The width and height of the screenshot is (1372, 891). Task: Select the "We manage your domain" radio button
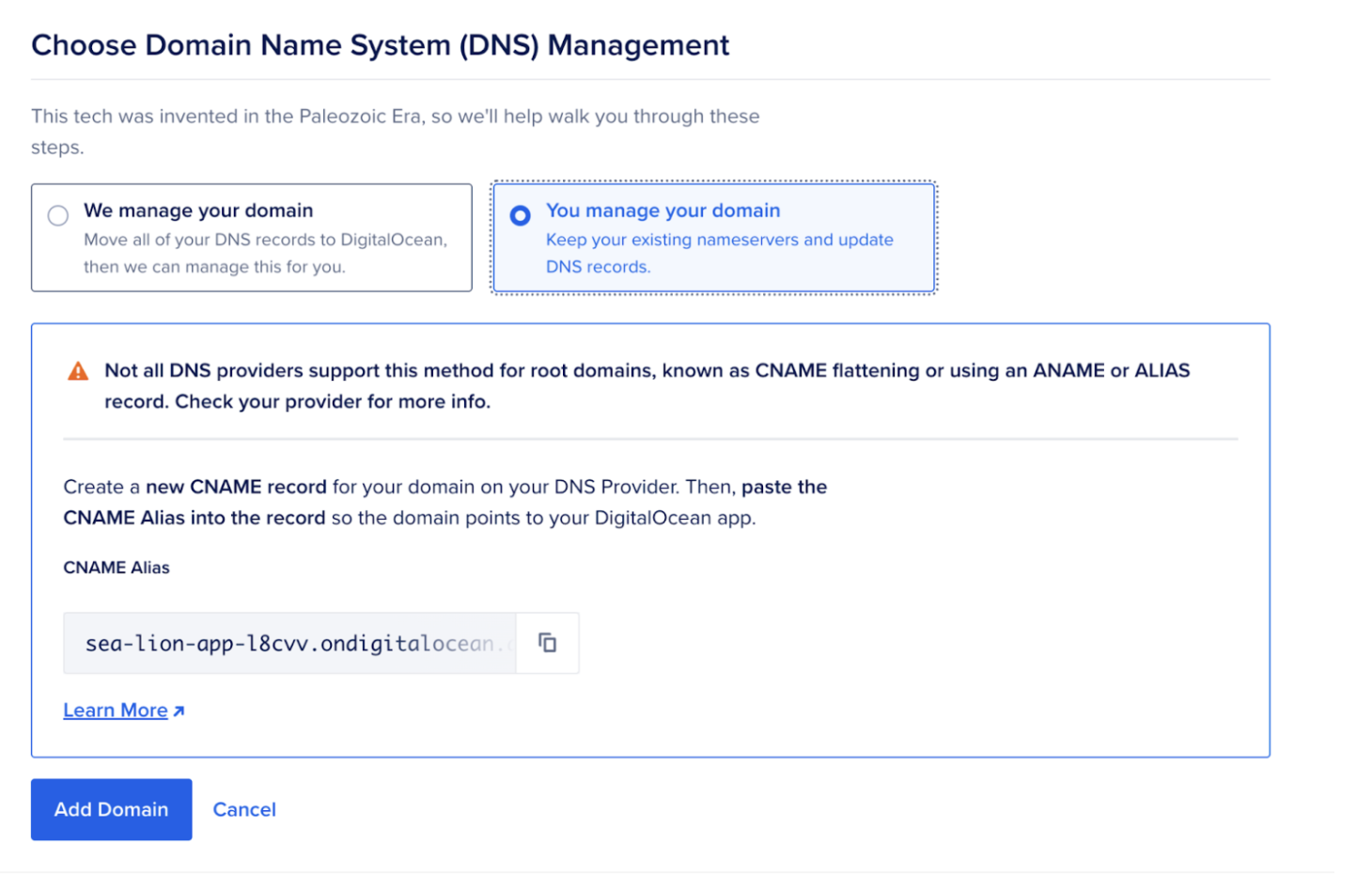[58, 215]
